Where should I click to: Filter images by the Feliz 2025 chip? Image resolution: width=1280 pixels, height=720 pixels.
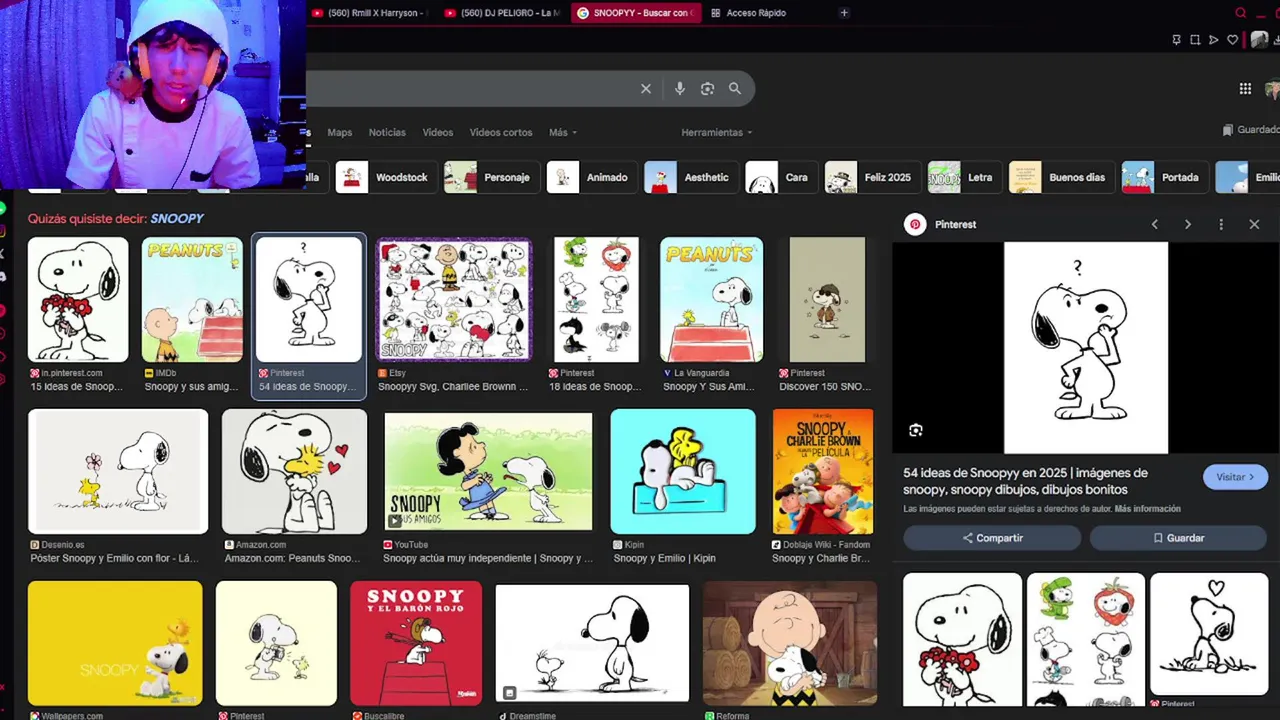point(871,177)
